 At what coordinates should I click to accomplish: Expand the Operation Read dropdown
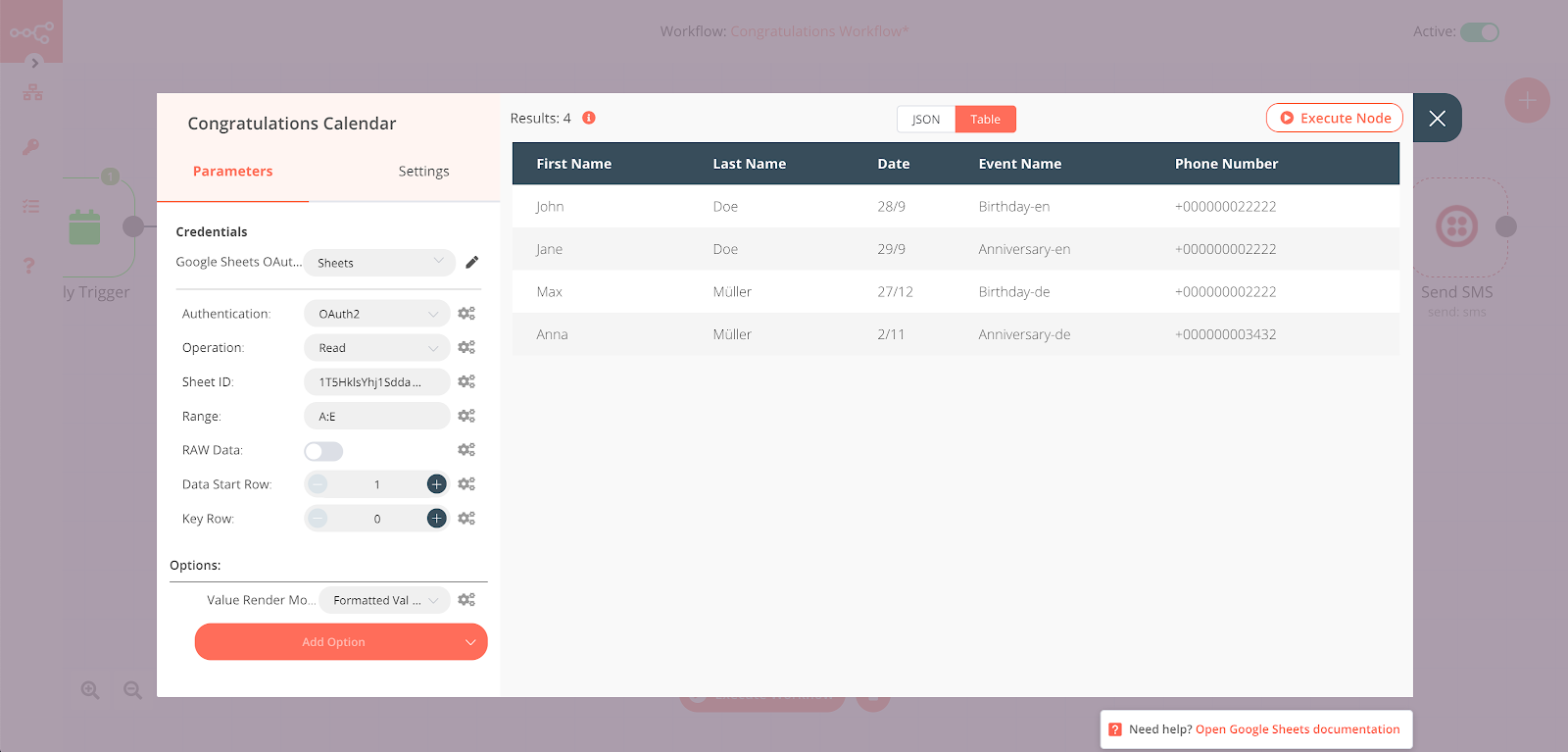click(x=377, y=348)
